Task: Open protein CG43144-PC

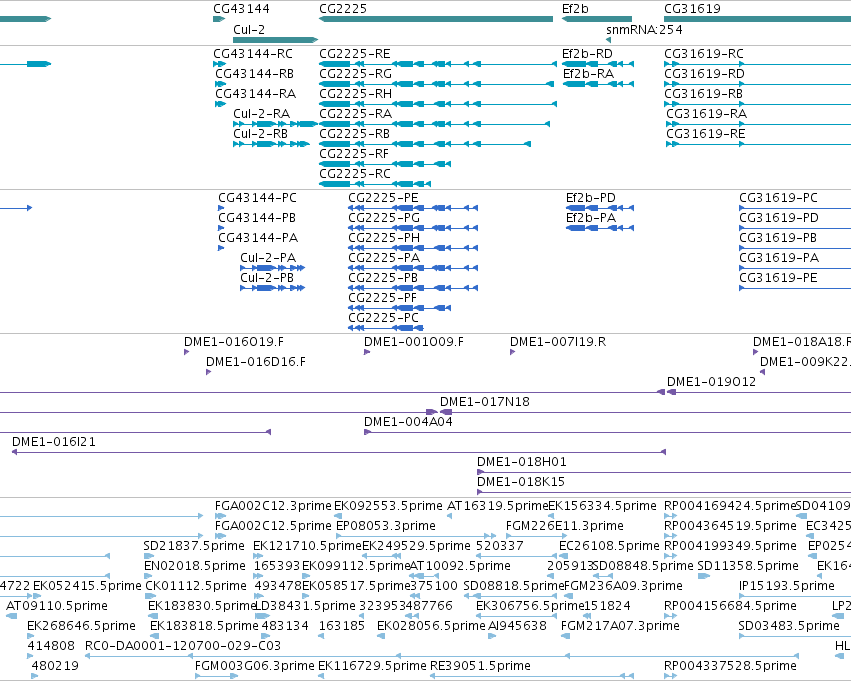Action: 257,198
